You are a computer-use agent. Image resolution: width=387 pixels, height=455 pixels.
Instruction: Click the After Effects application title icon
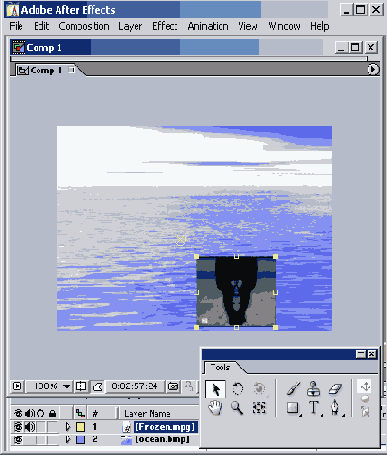pyautogui.click(x=13, y=10)
